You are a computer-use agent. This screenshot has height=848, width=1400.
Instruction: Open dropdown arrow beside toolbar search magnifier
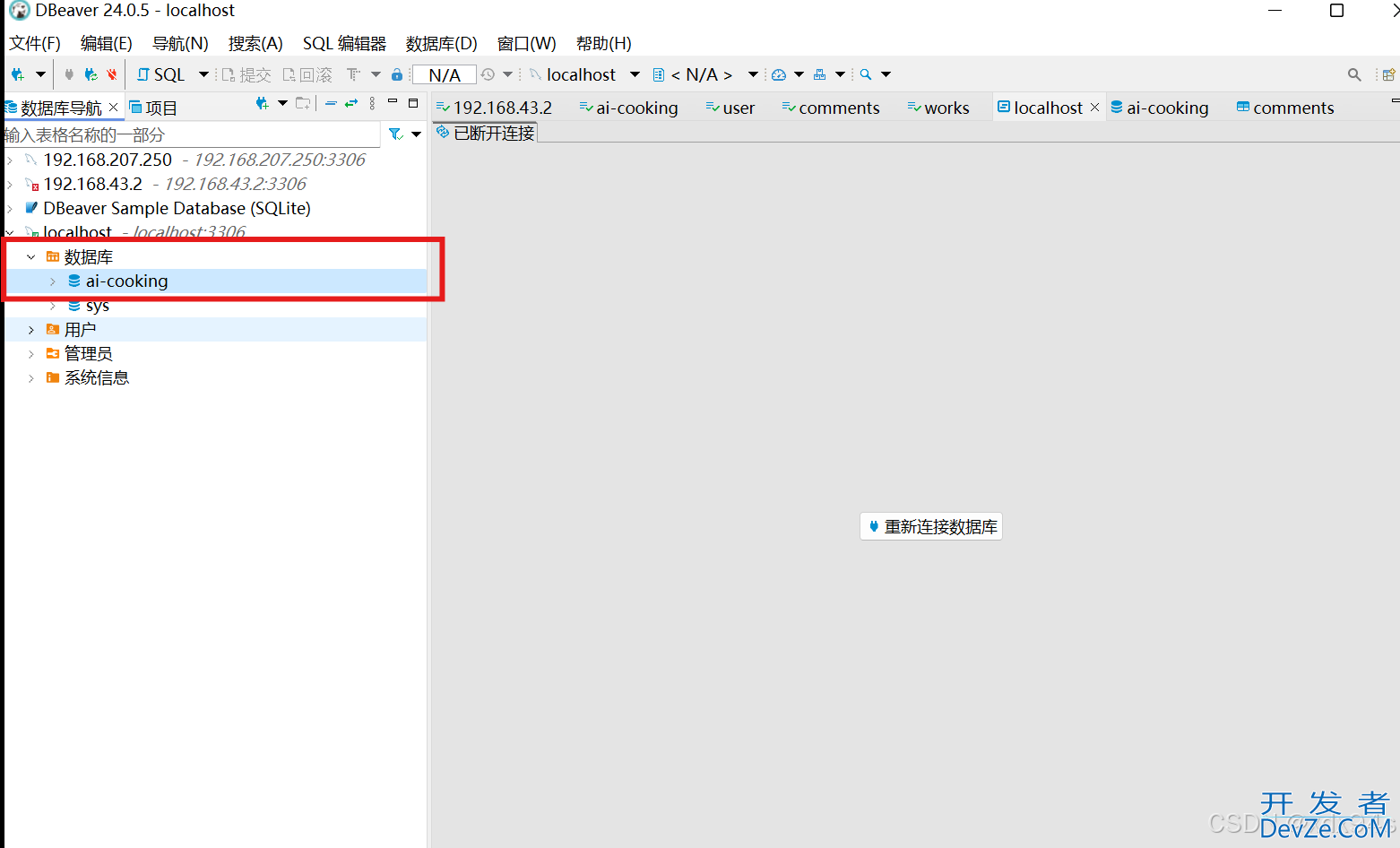click(x=886, y=74)
